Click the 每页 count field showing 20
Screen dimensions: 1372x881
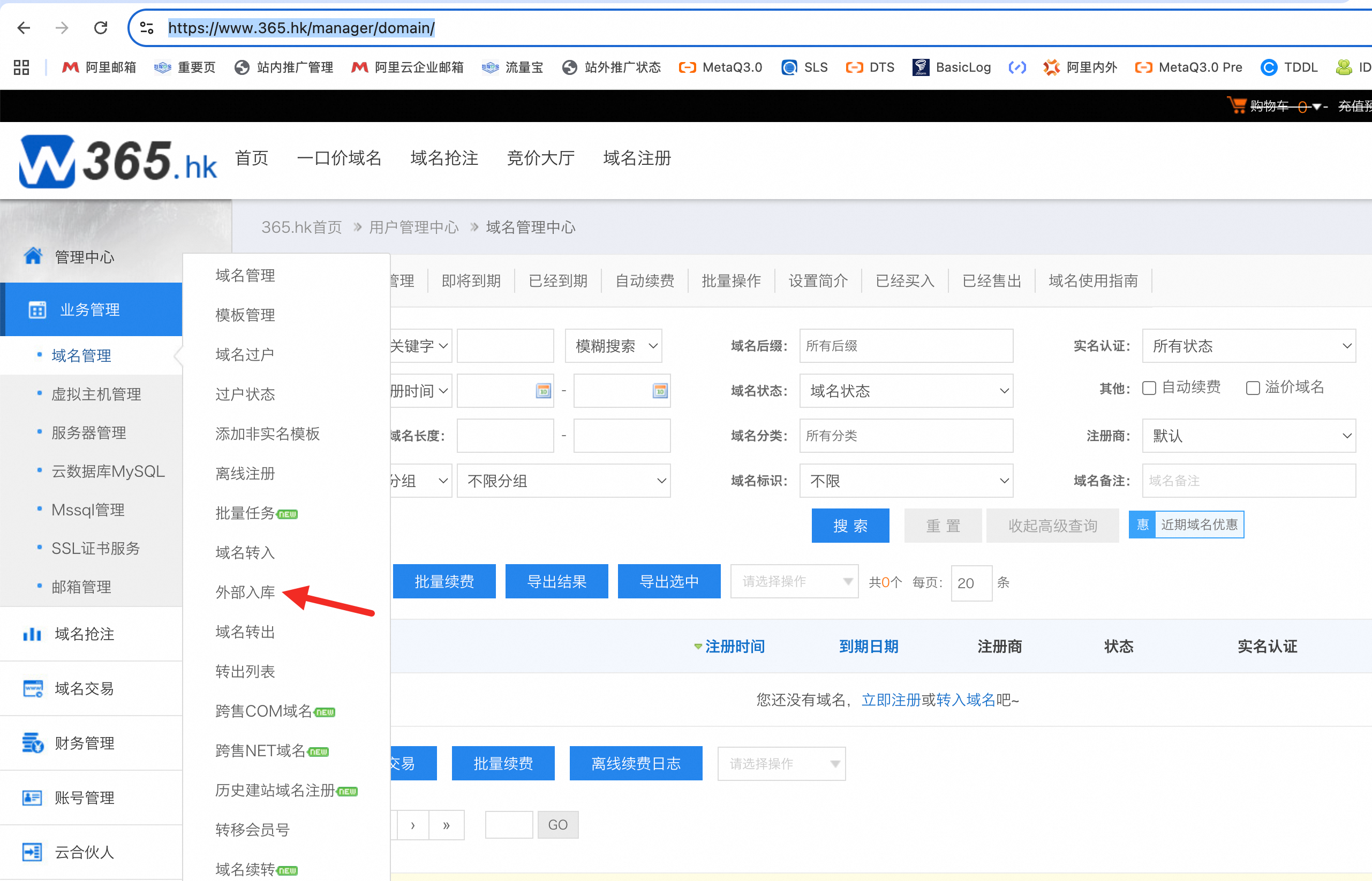click(x=971, y=583)
